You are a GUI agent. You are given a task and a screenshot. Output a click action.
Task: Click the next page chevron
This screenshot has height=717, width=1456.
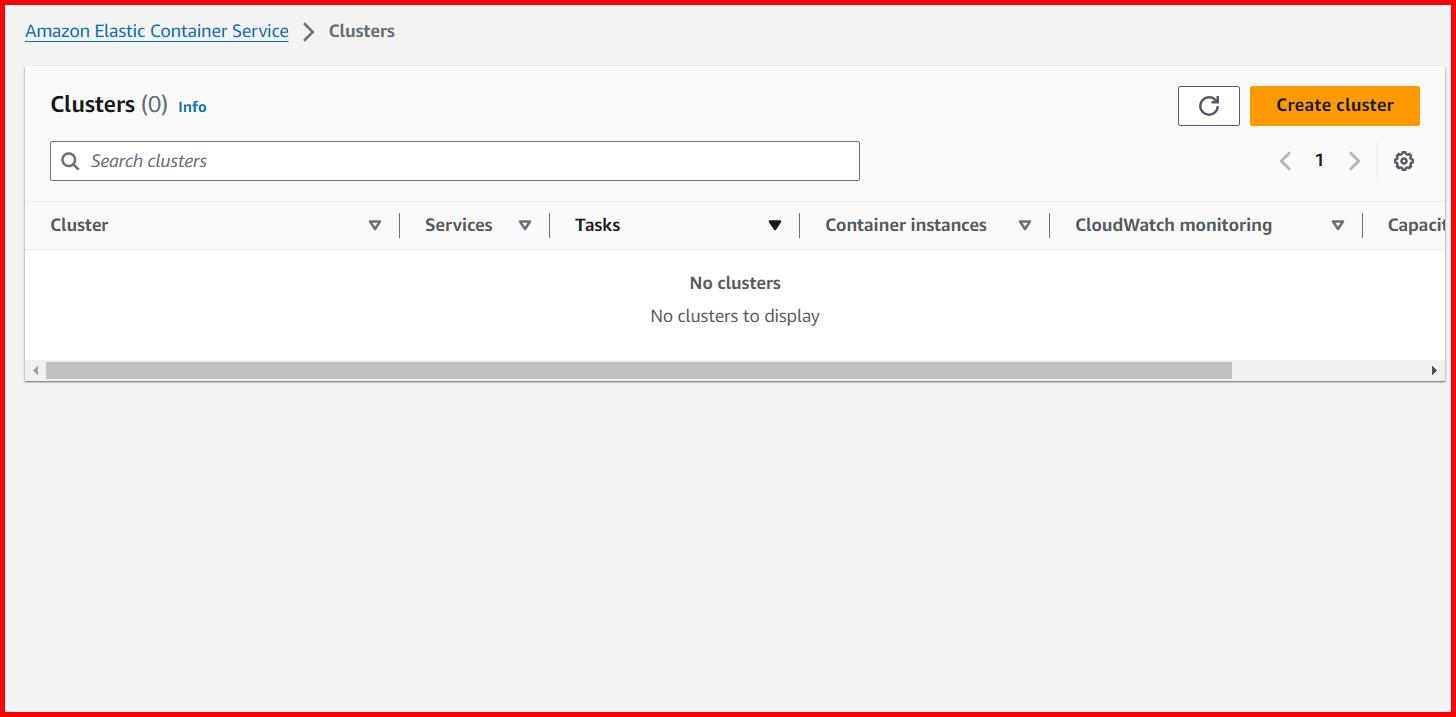[1354, 160]
